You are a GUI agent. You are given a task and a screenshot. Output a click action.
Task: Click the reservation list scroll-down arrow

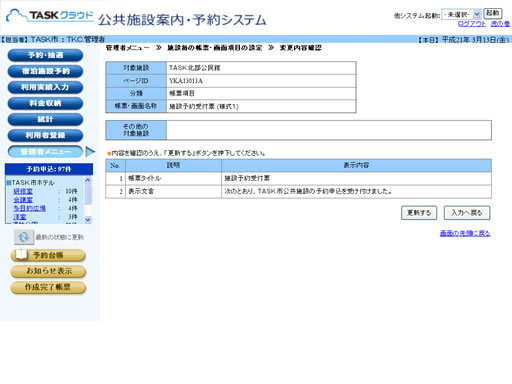pyautogui.click(x=88, y=220)
